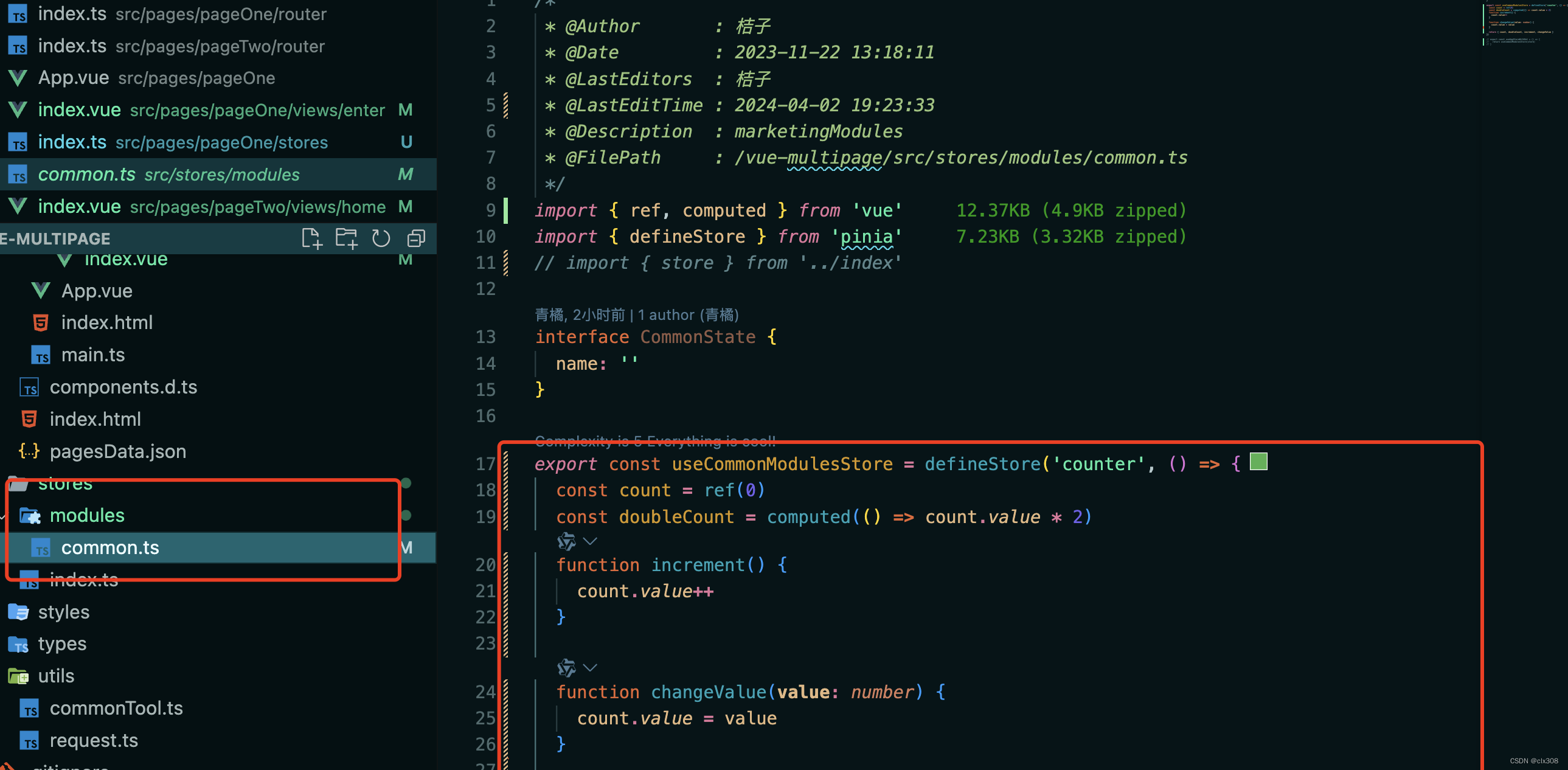This screenshot has height=770, width=1568.
Task: Click the TS icon of highlighted common.ts open editor
Action: [18, 175]
